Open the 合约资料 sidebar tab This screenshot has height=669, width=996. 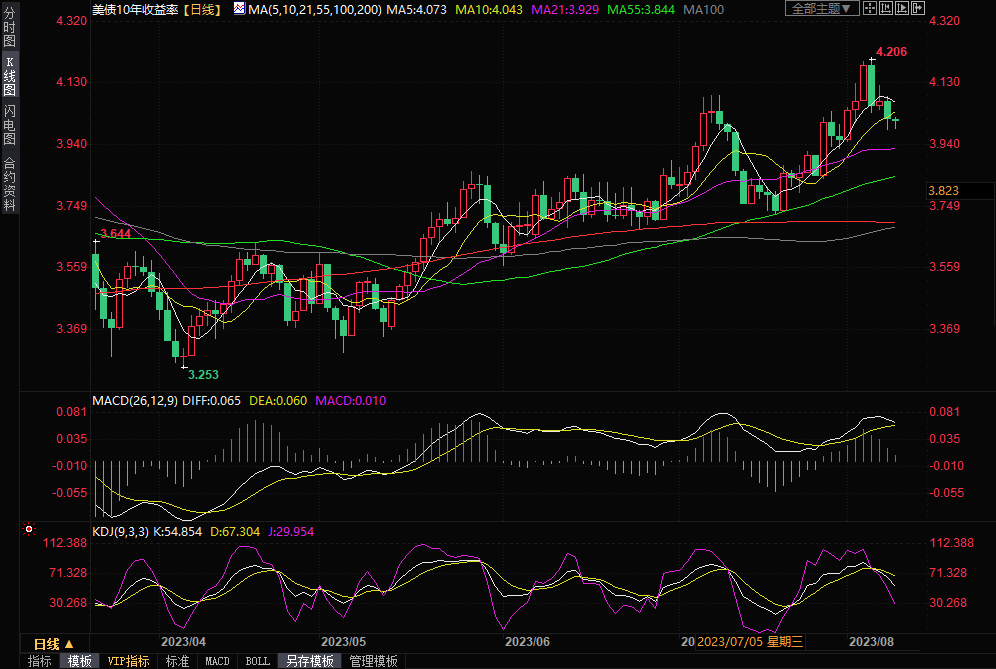click(9, 184)
